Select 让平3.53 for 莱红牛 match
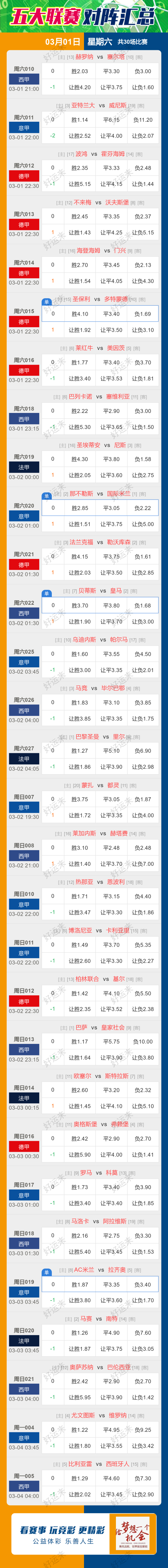 [x=111, y=379]
